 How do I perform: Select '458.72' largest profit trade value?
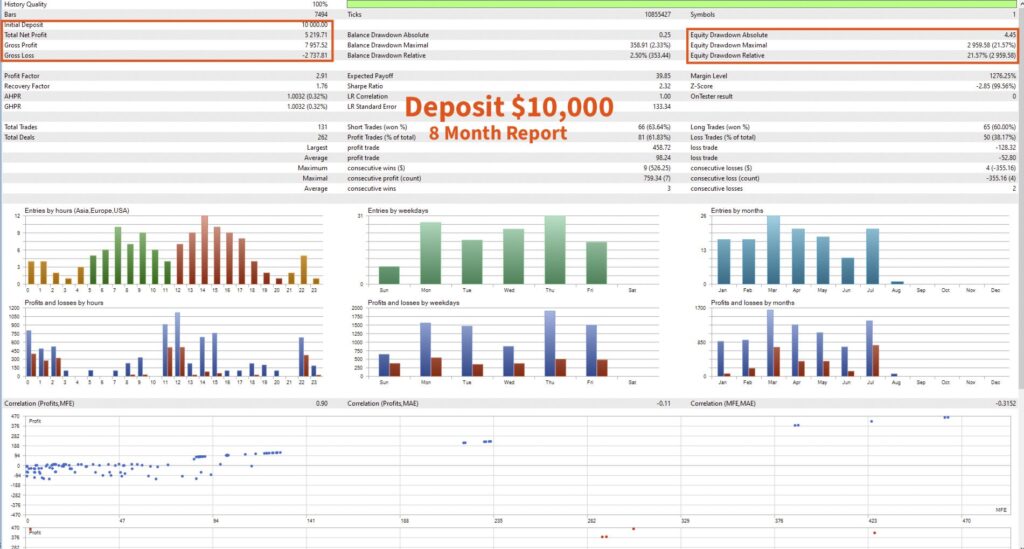(662, 148)
